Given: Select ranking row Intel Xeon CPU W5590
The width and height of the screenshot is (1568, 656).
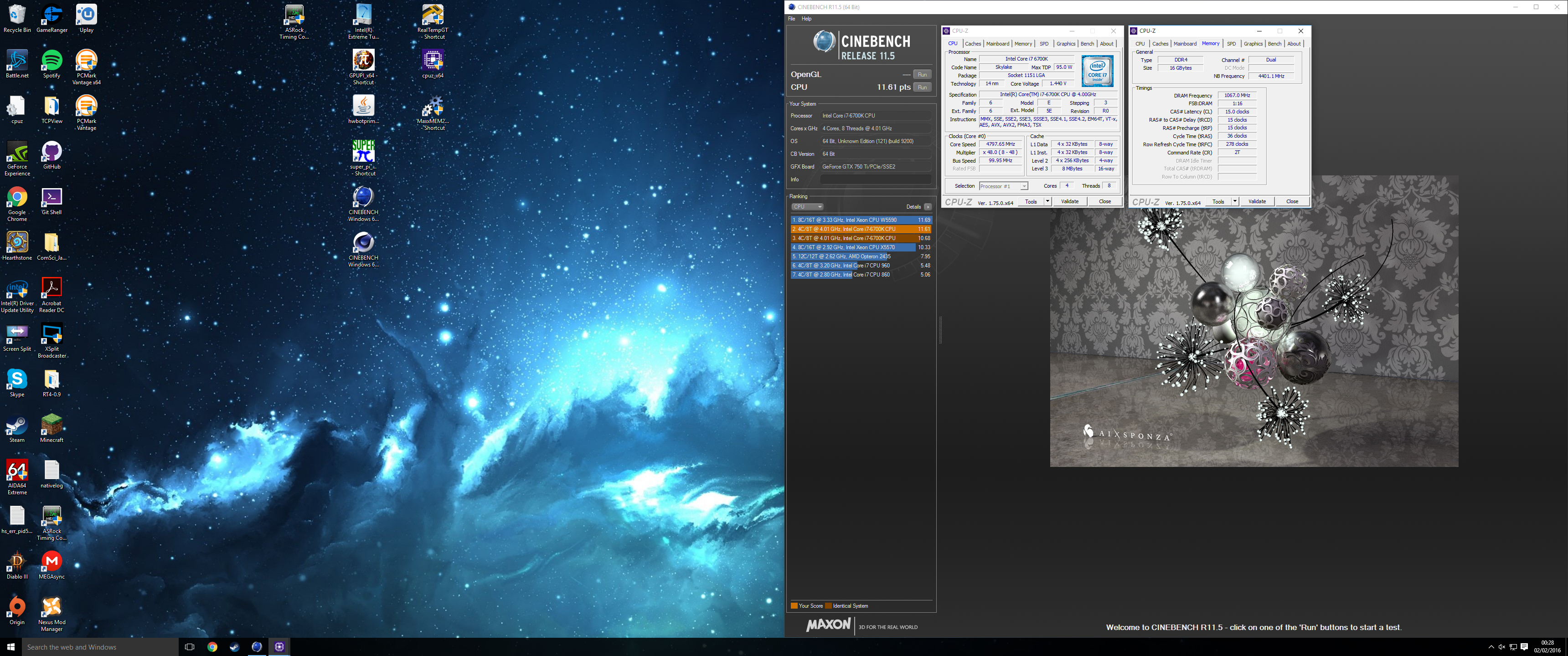Looking at the screenshot, I should [x=861, y=220].
